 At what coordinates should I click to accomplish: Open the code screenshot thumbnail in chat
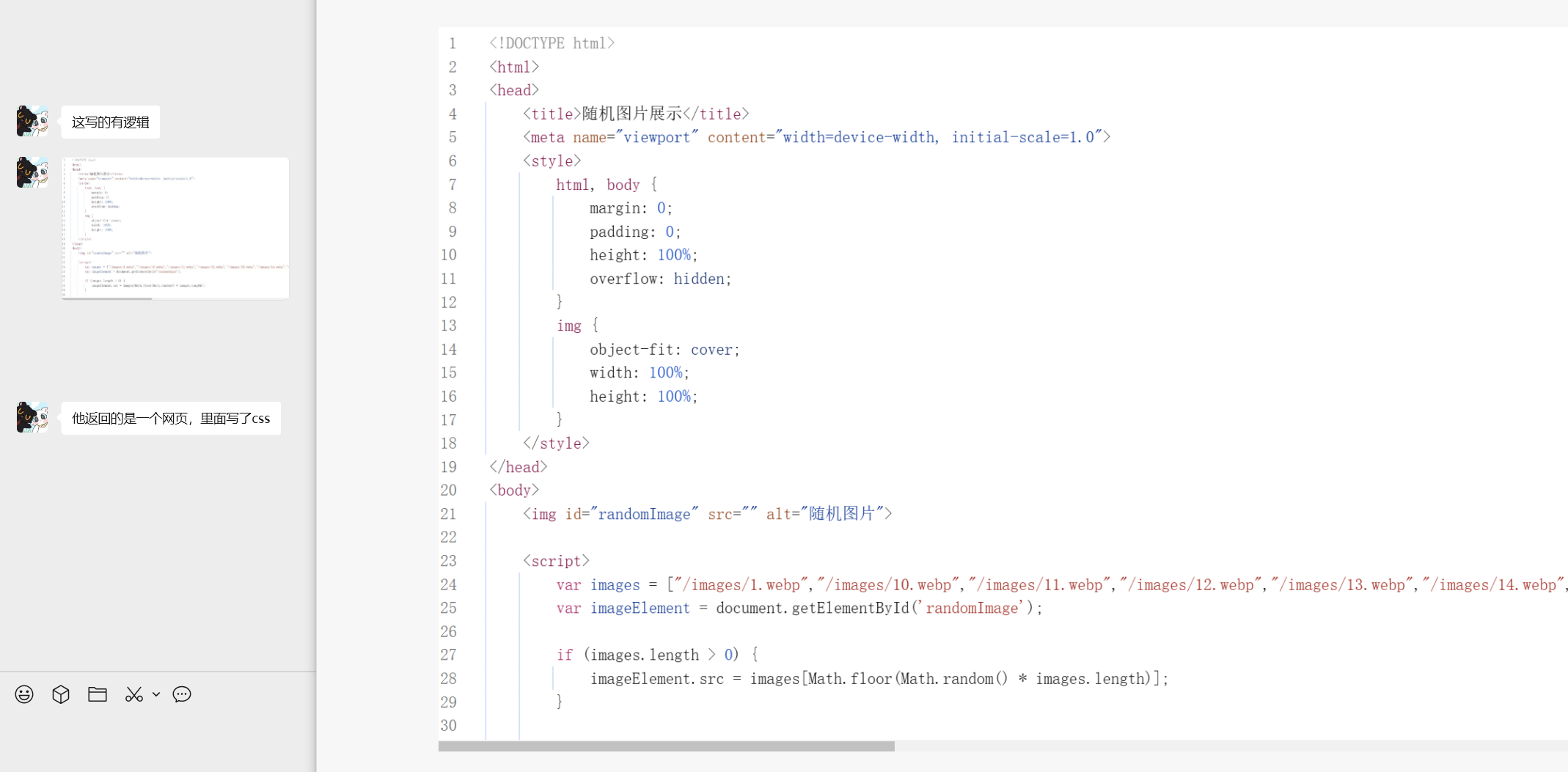175,228
